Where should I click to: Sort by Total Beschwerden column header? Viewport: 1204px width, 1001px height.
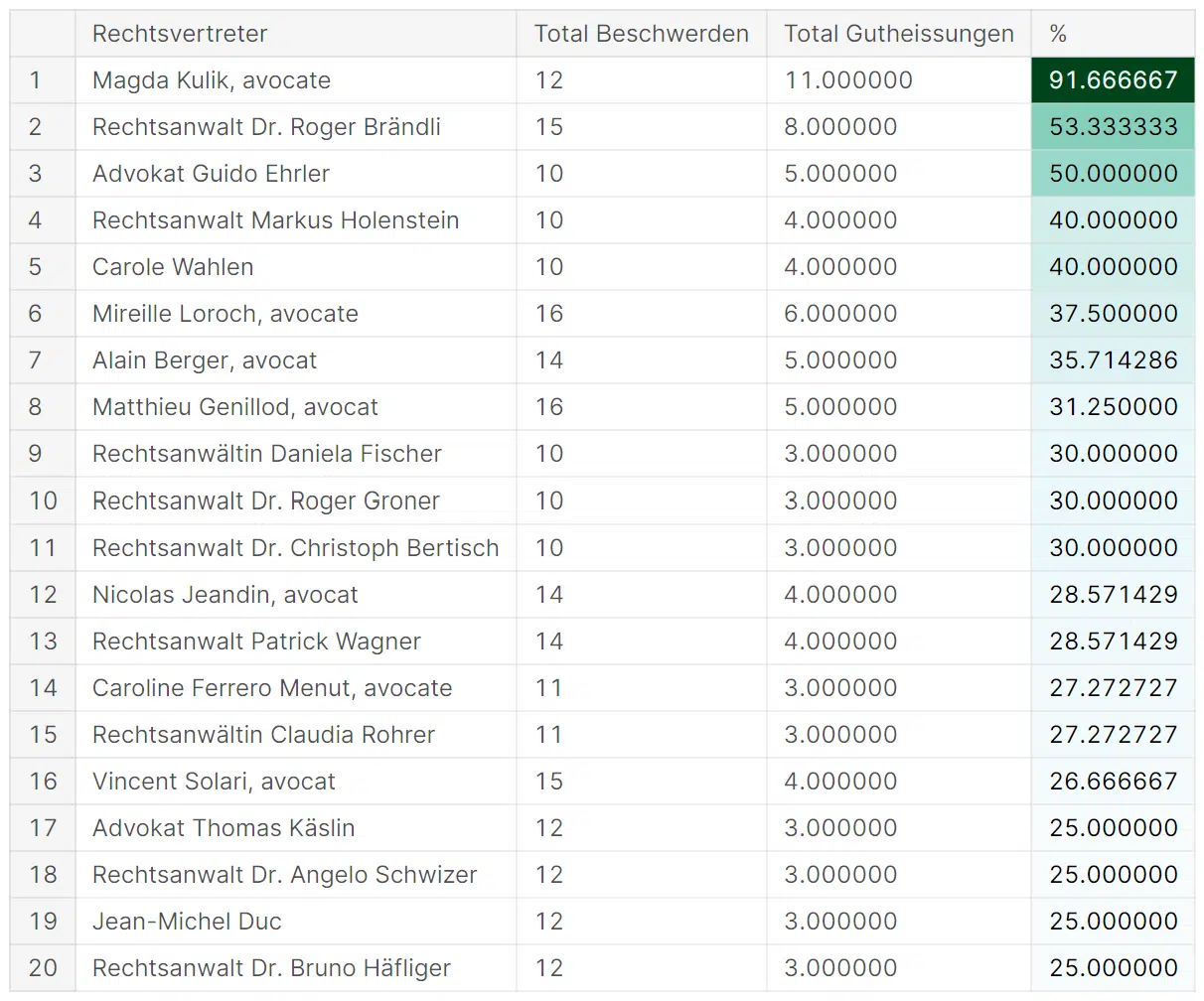point(641,34)
